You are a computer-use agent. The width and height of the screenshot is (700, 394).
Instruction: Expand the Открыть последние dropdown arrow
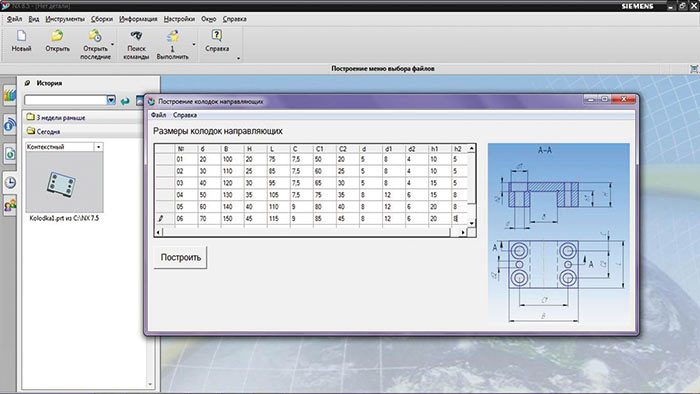pos(112,44)
